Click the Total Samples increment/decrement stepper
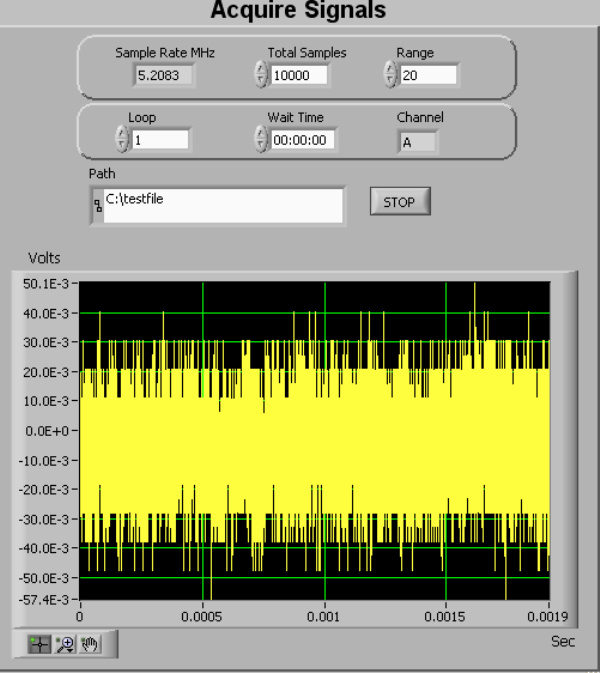The width and height of the screenshot is (600, 673). click(x=261, y=74)
